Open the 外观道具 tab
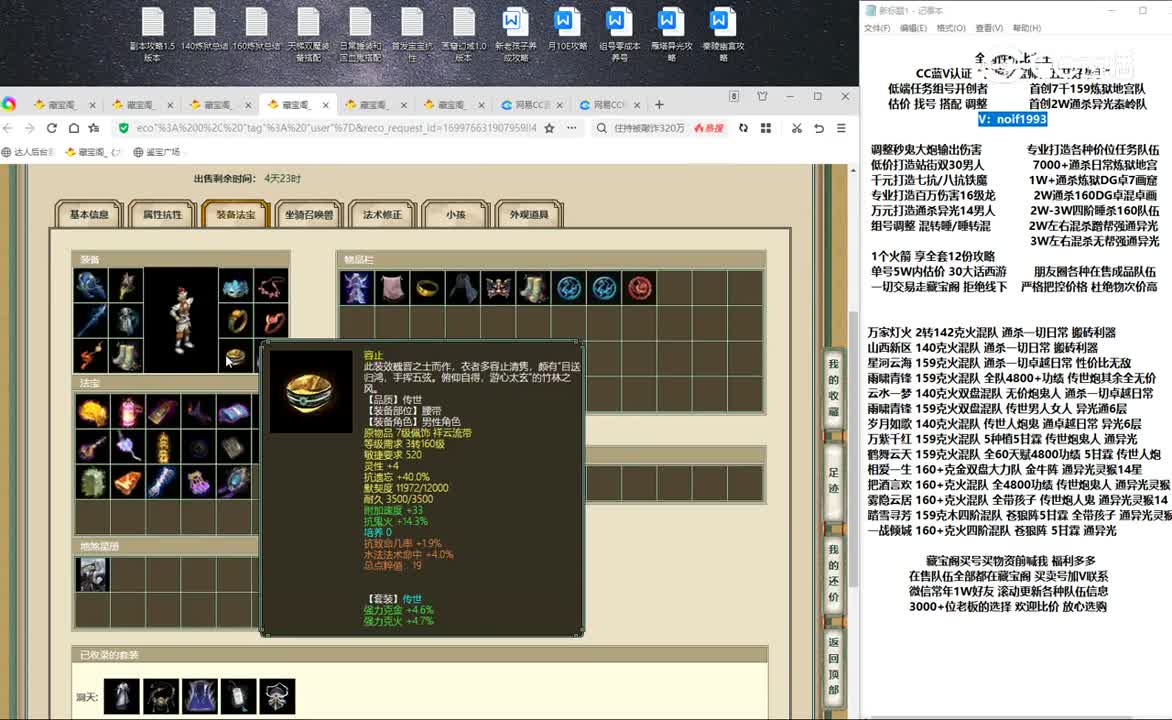 [528, 215]
